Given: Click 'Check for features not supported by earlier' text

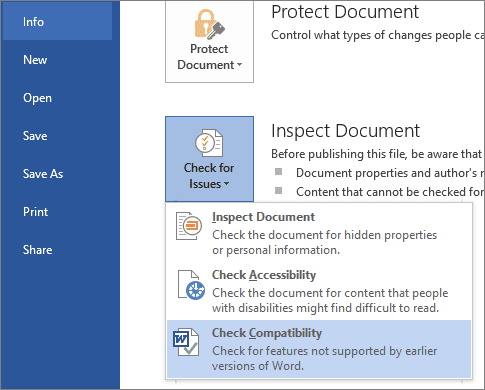Looking at the screenshot, I should click(x=325, y=351).
